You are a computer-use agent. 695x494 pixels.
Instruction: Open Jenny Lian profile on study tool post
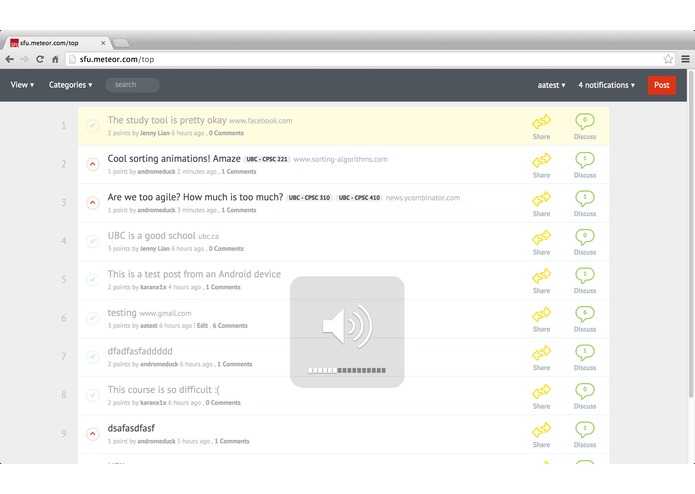[155, 133]
